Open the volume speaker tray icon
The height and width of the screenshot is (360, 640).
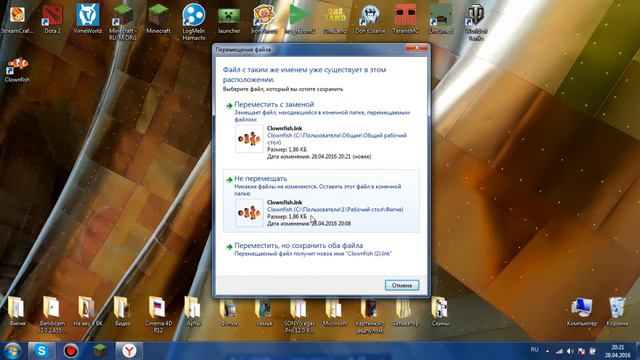click(x=571, y=351)
